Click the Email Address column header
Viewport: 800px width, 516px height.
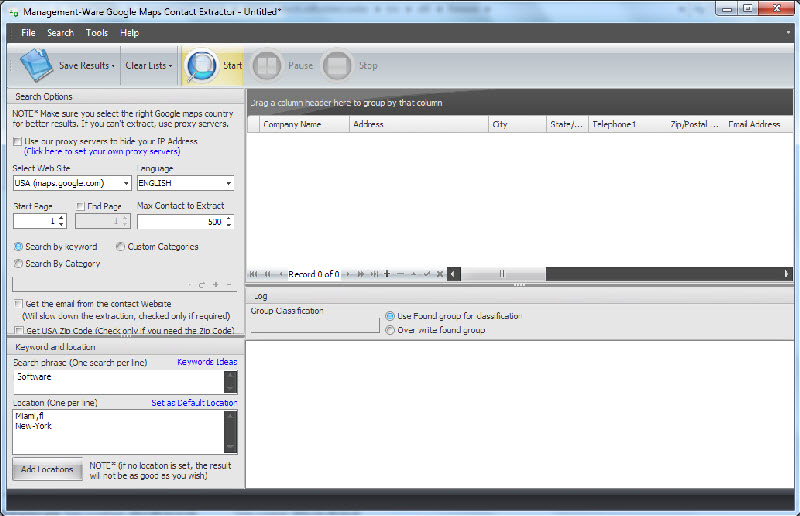point(758,124)
